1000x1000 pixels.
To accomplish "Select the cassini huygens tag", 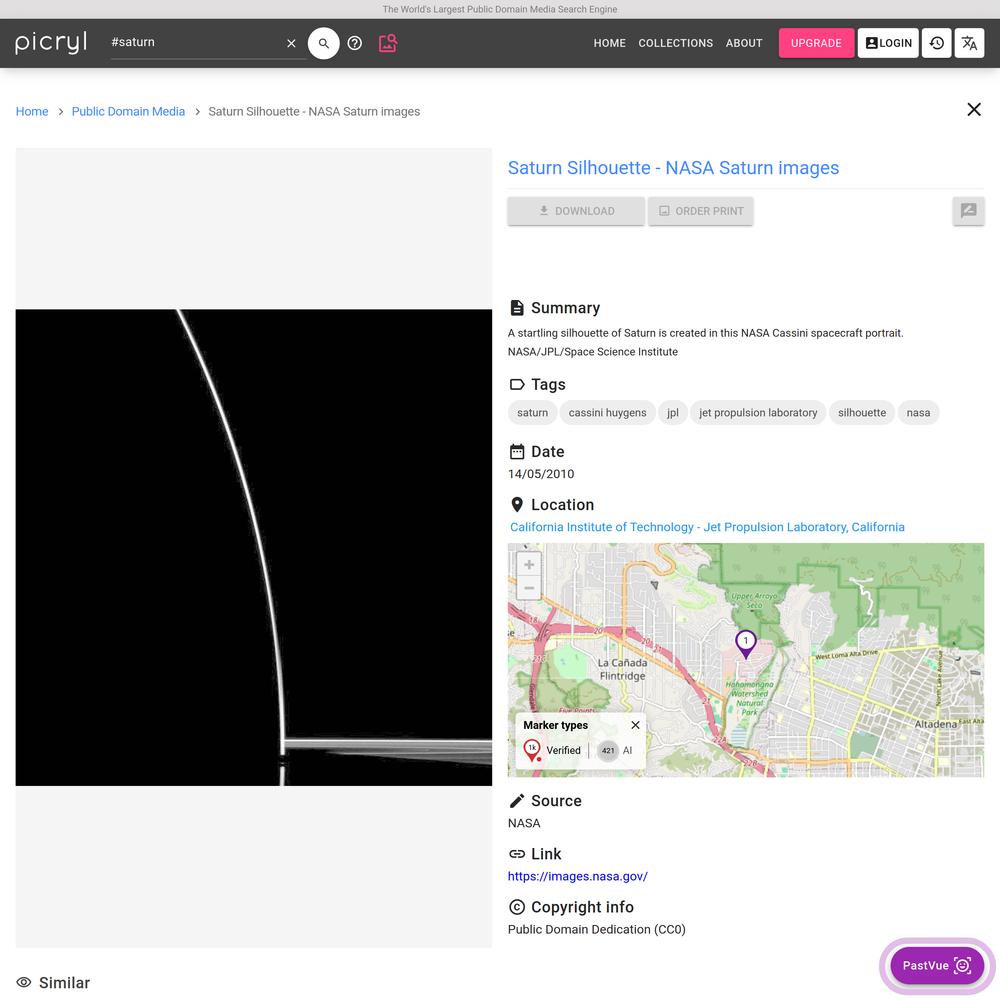I will 607,413.
